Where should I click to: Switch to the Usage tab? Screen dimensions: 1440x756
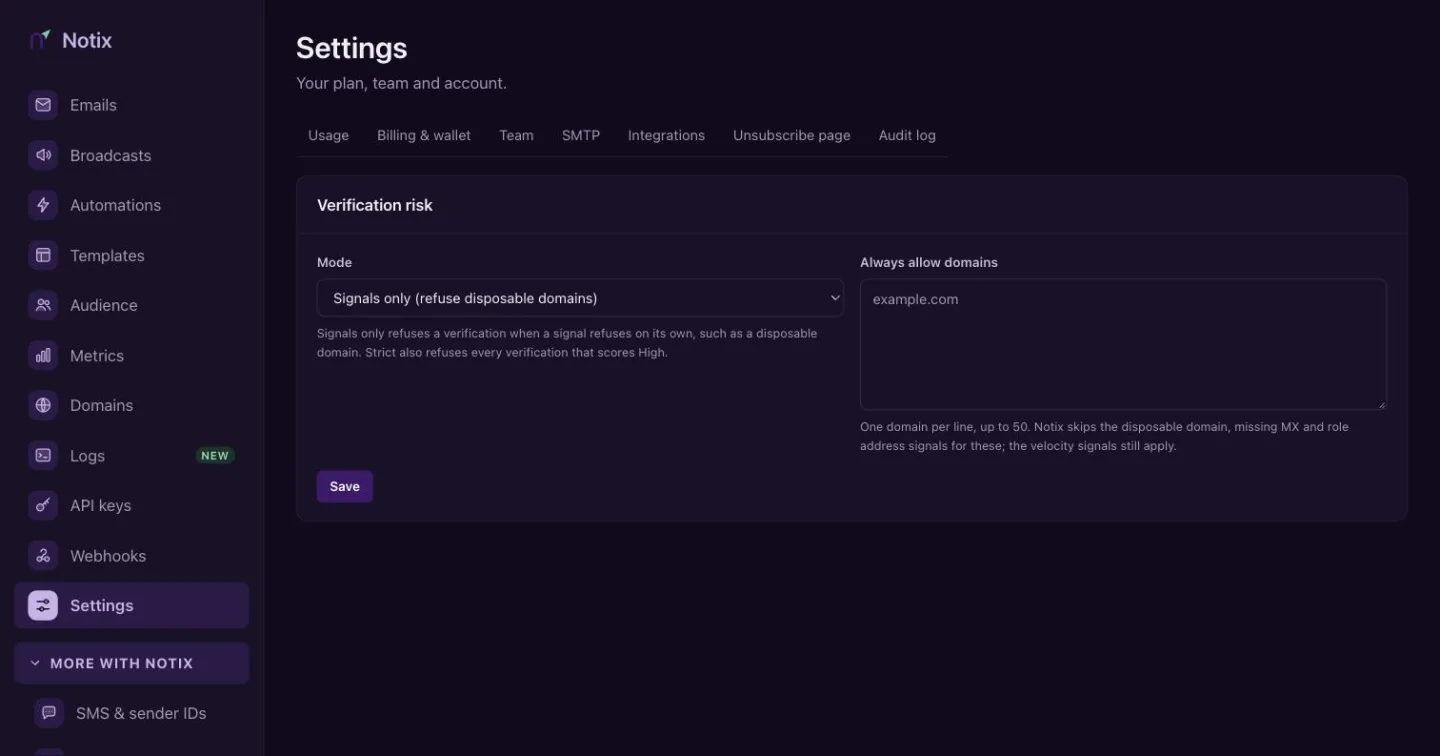coord(328,135)
